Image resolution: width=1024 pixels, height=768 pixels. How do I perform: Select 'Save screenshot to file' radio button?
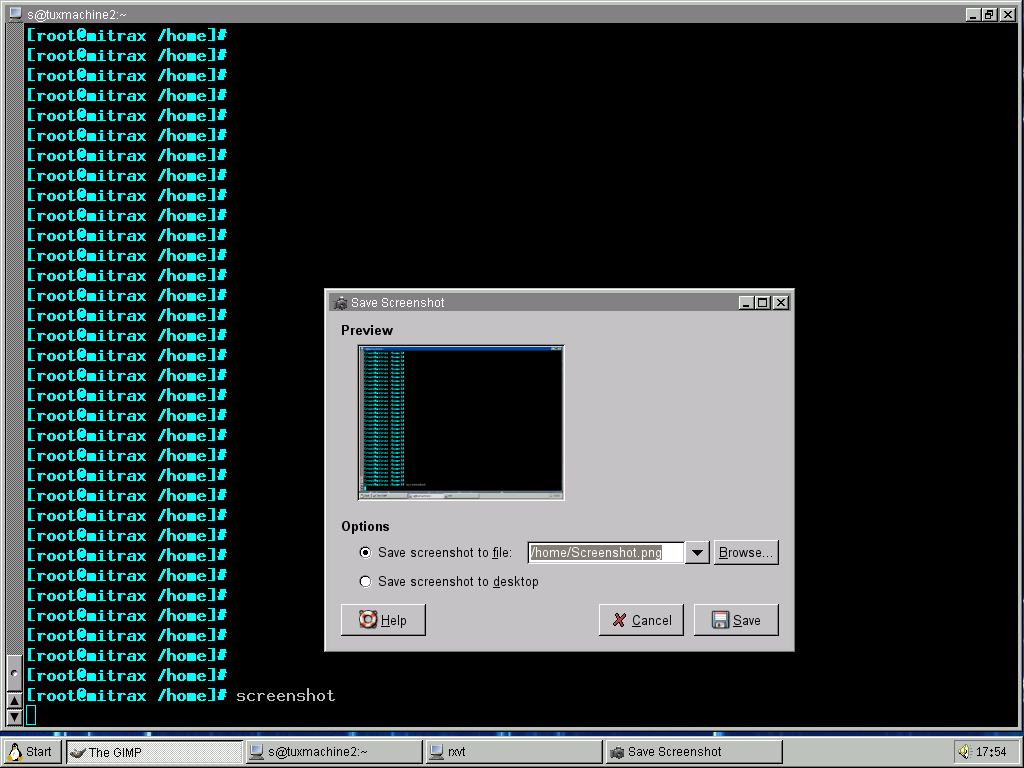[x=365, y=552]
